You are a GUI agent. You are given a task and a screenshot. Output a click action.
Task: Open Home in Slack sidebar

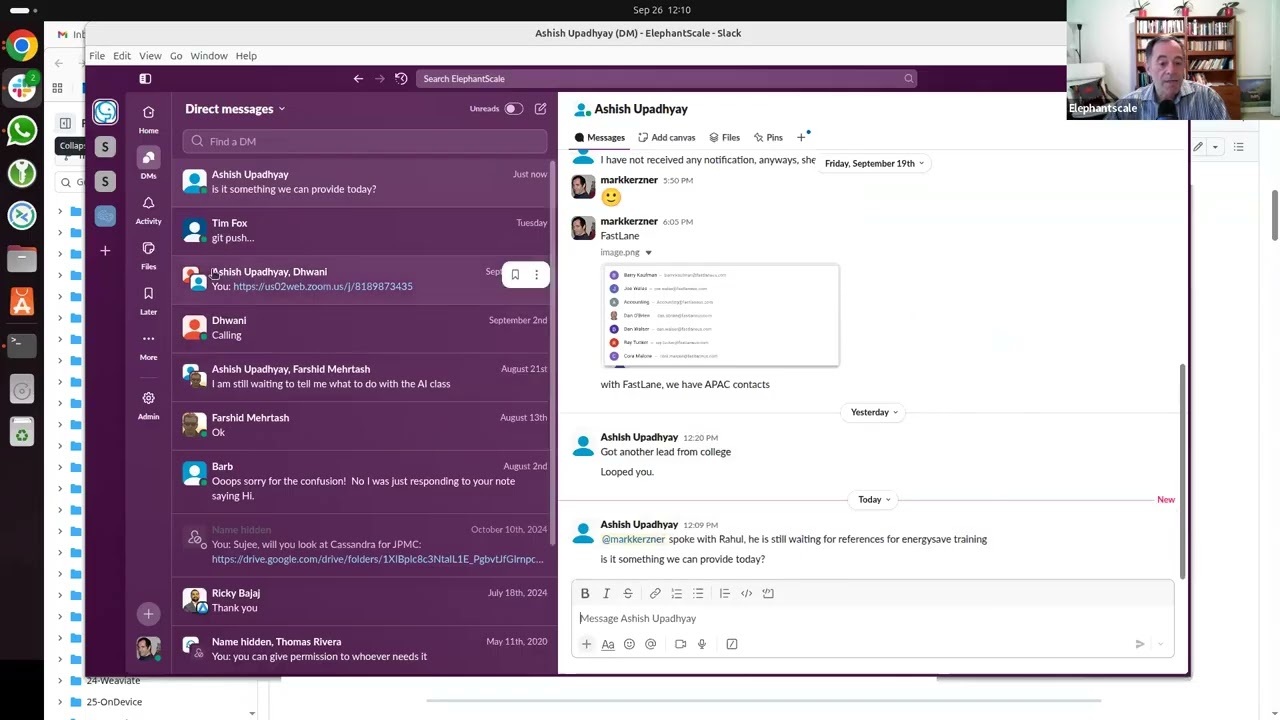148,117
